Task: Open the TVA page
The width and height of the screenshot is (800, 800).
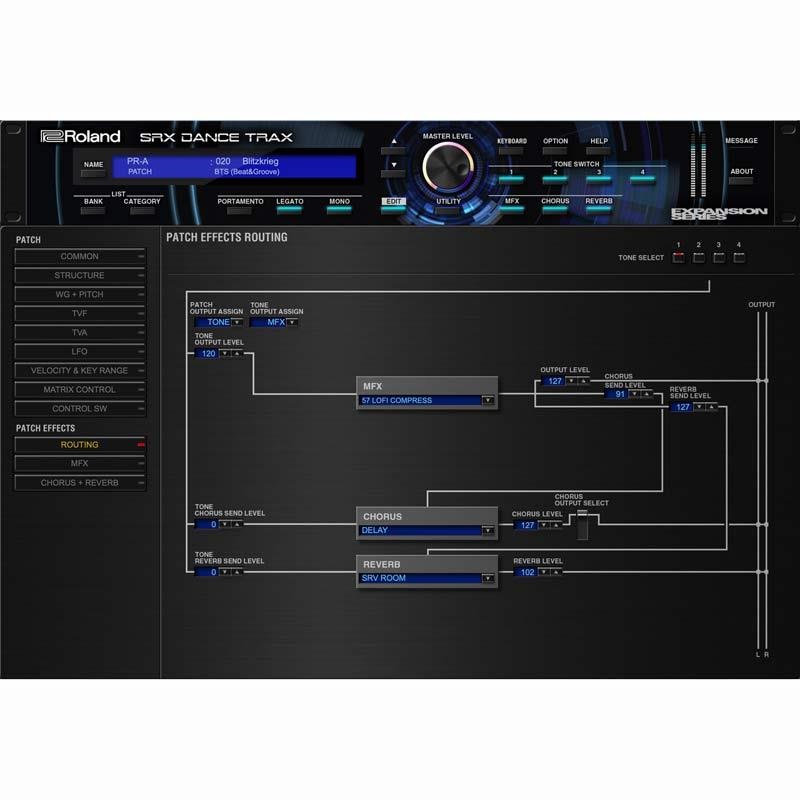Action: click(x=80, y=332)
